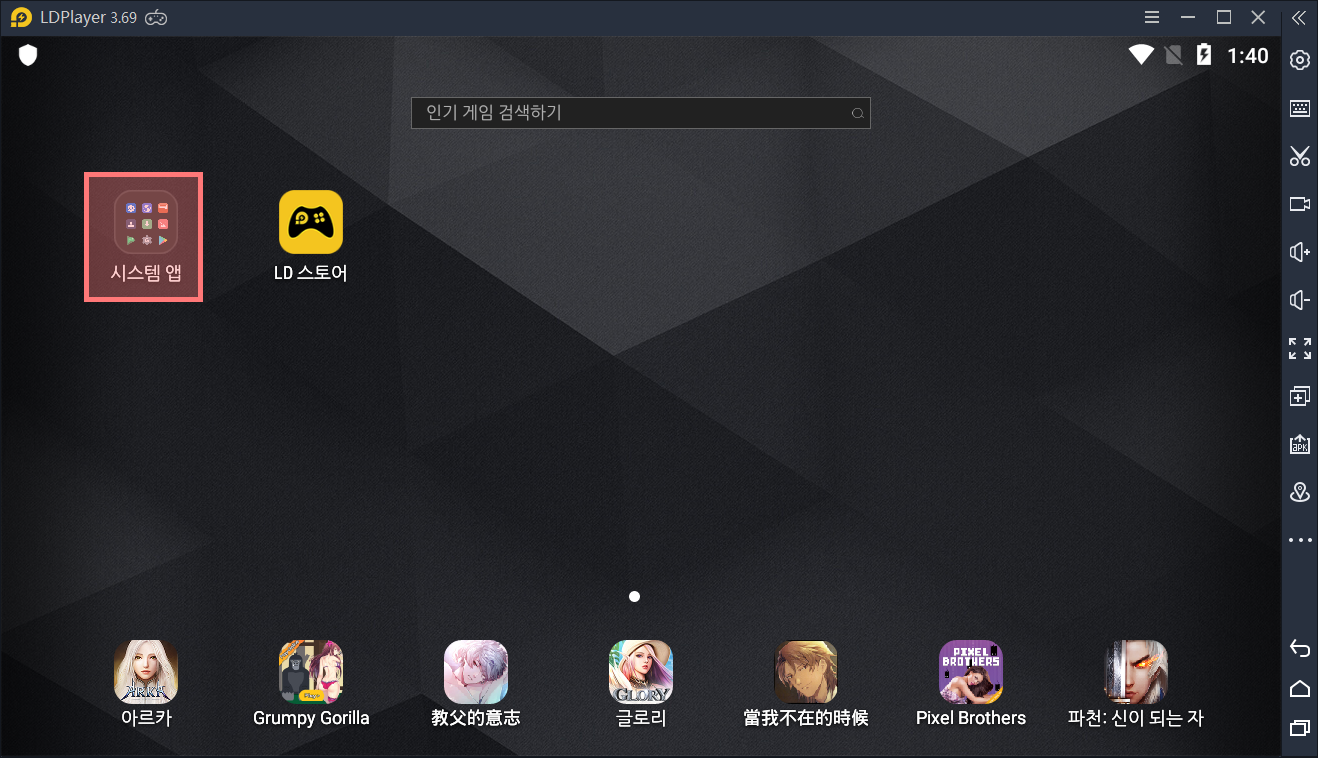Open the recent apps overview button
The height and width of the screenshot is (758, 1318).
[1300, 727]
